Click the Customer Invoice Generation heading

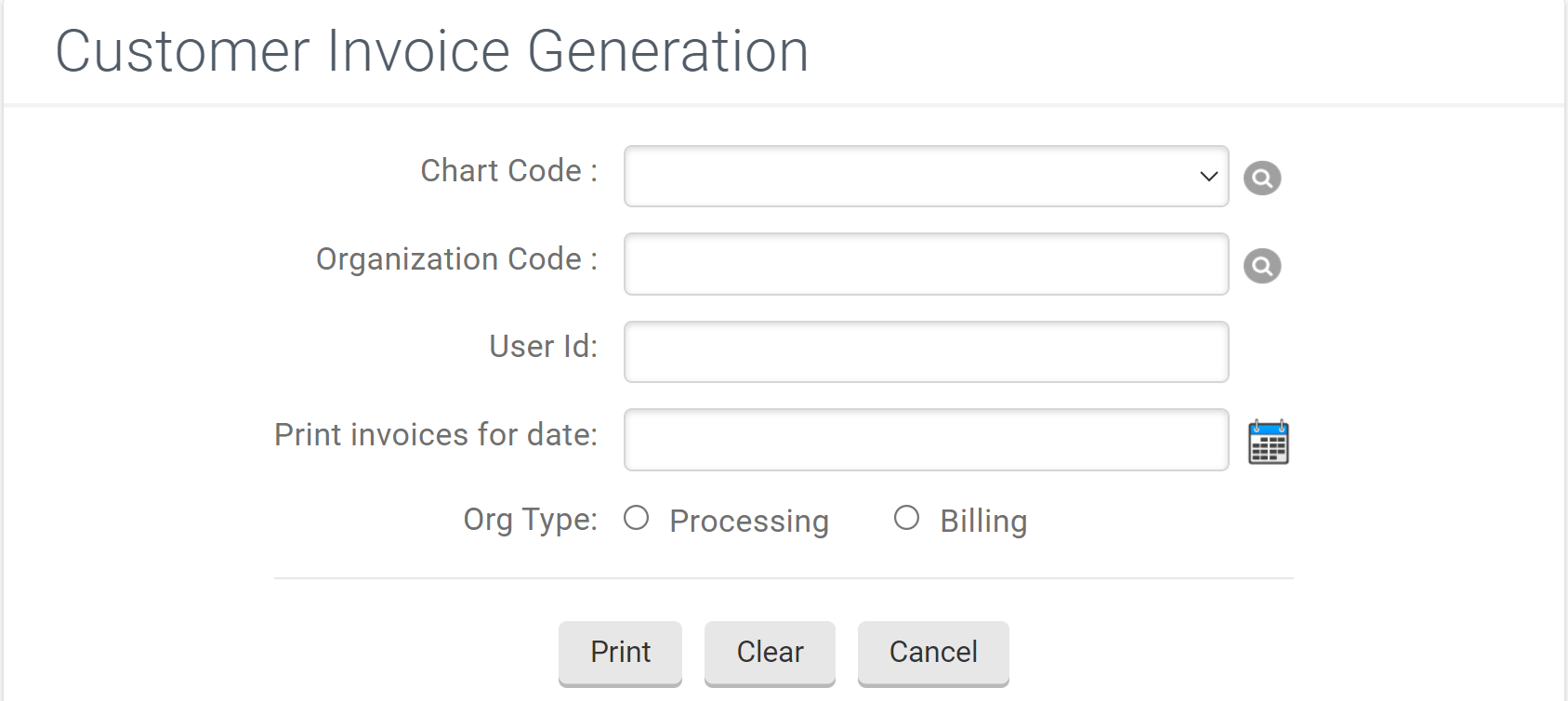432,51
